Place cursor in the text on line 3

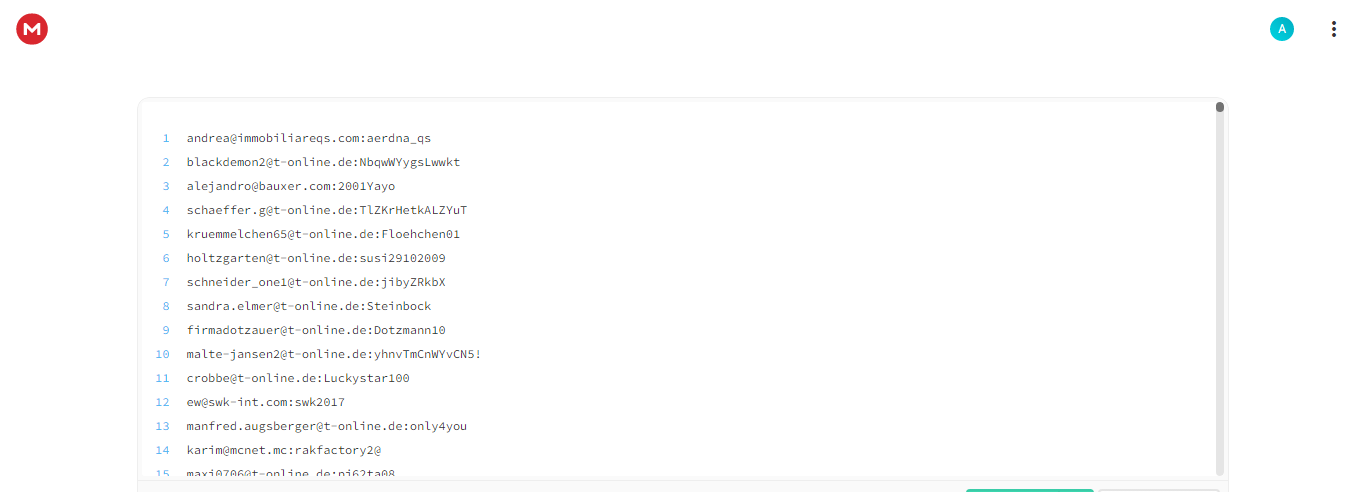point(291,186)
